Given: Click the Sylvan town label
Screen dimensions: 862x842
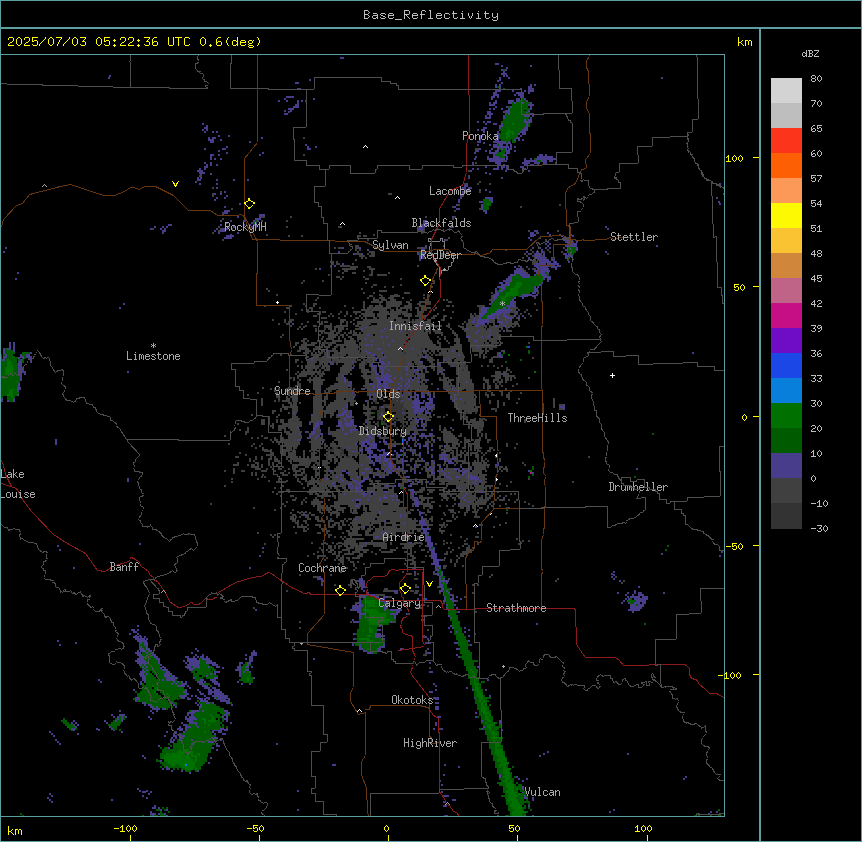Looking at the screenshot, I should [390, 245].
